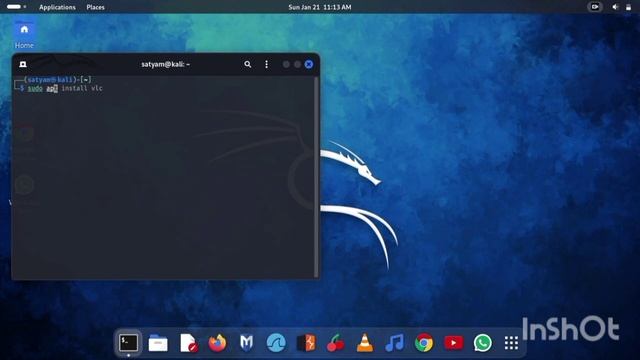Close the terminal window

[x=309, y=64]
